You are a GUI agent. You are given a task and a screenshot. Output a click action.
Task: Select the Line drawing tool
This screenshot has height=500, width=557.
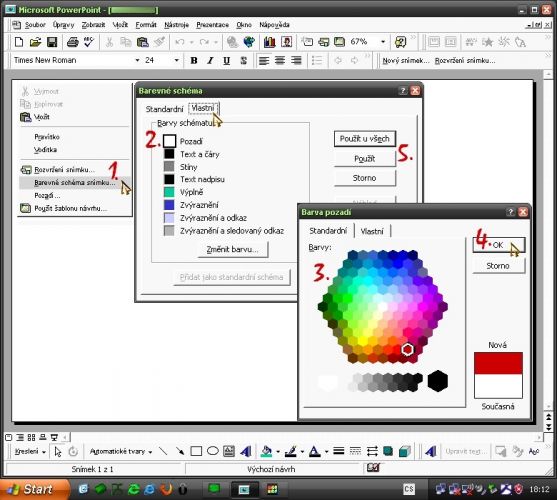[163, 451]
